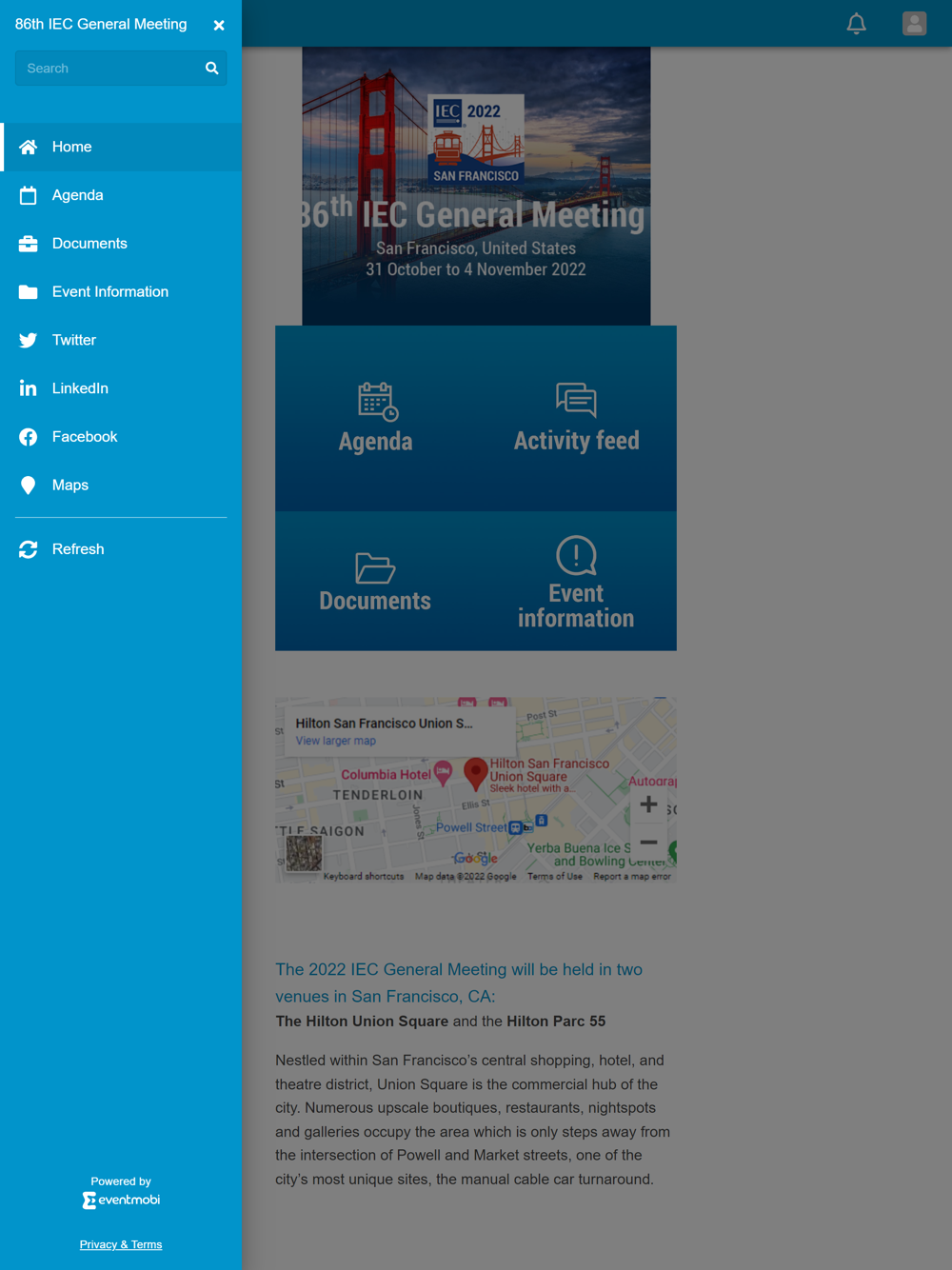Open Maps from the sidebar

[121, 486]
